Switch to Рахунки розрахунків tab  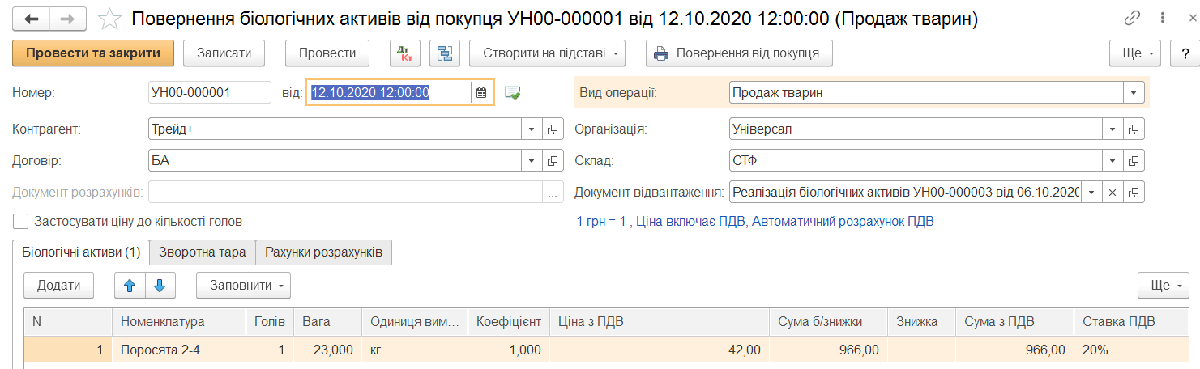click(x=324, y=253)
